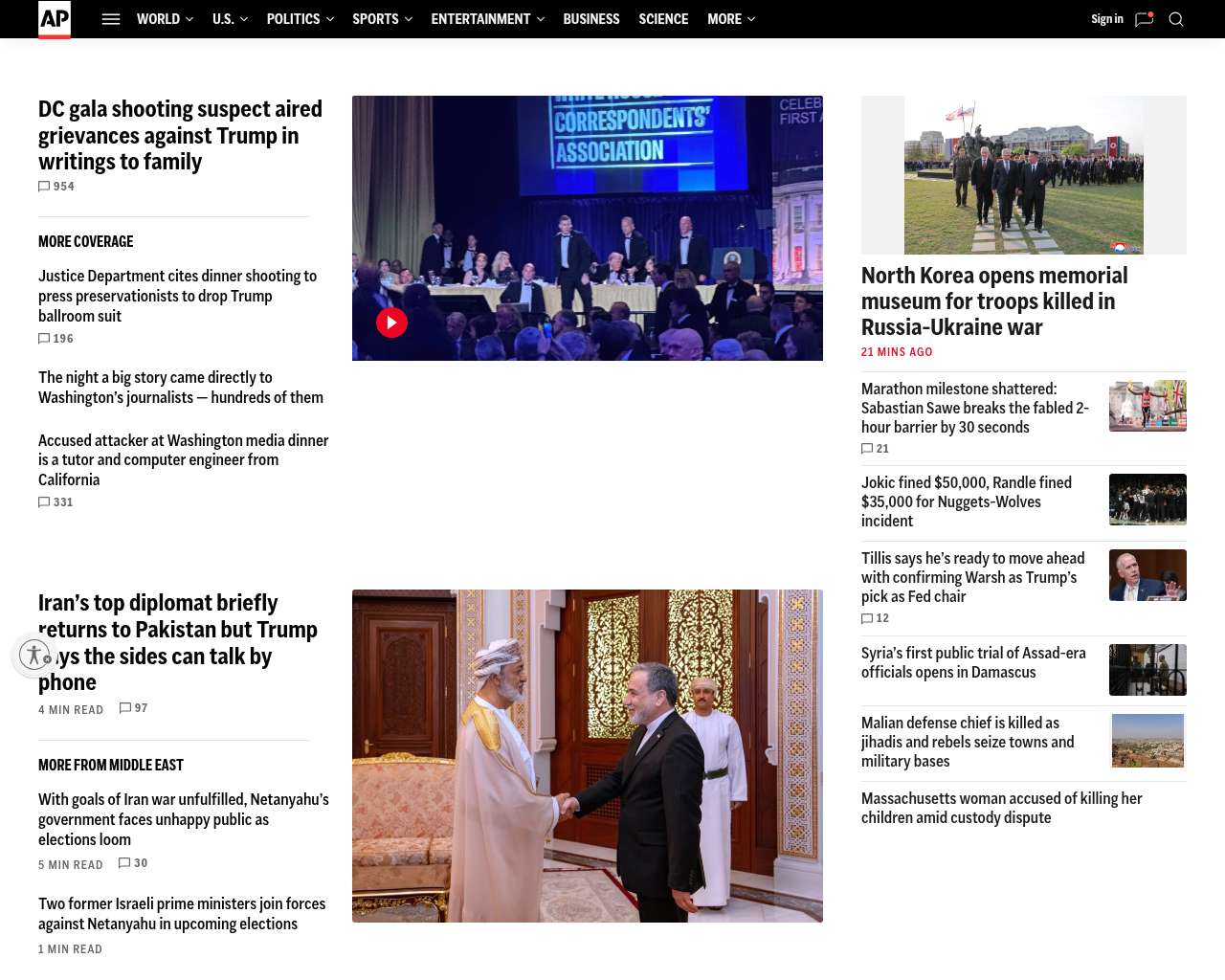Click the AP logo home icon
The width and height of the screenshot is (1225, 980).
55,19
